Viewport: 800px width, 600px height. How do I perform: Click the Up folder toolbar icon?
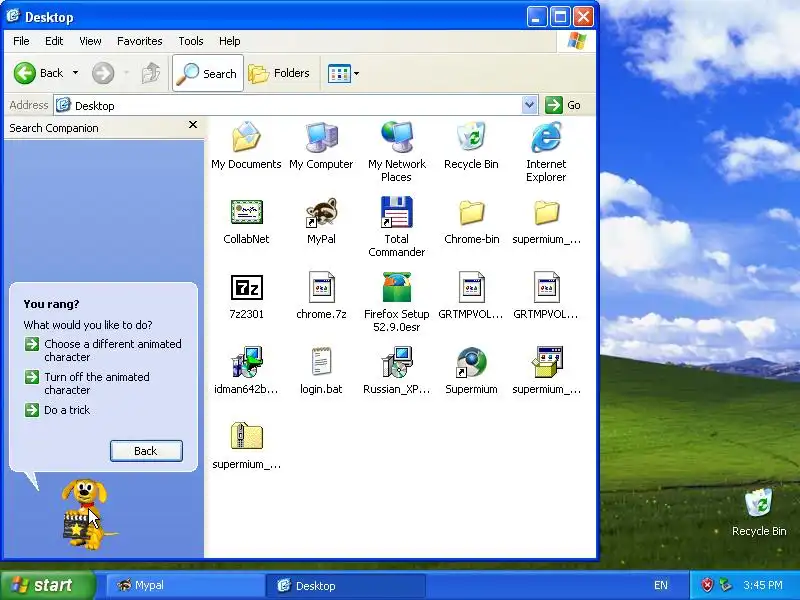click(x=151, y=73)
